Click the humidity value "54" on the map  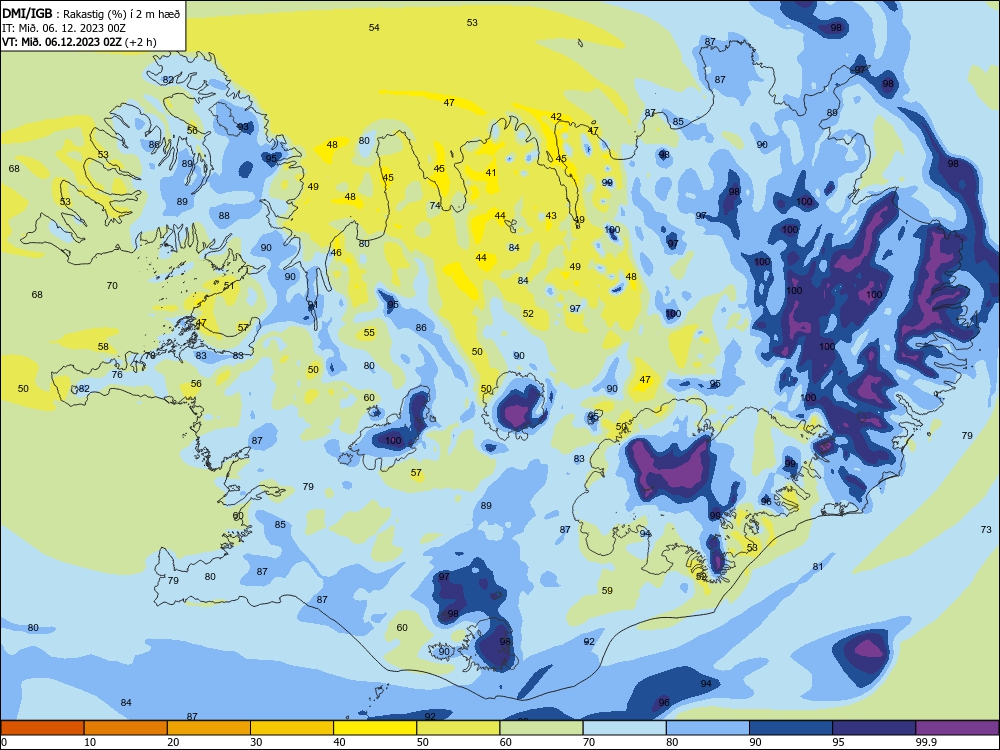tap(374, 27)
